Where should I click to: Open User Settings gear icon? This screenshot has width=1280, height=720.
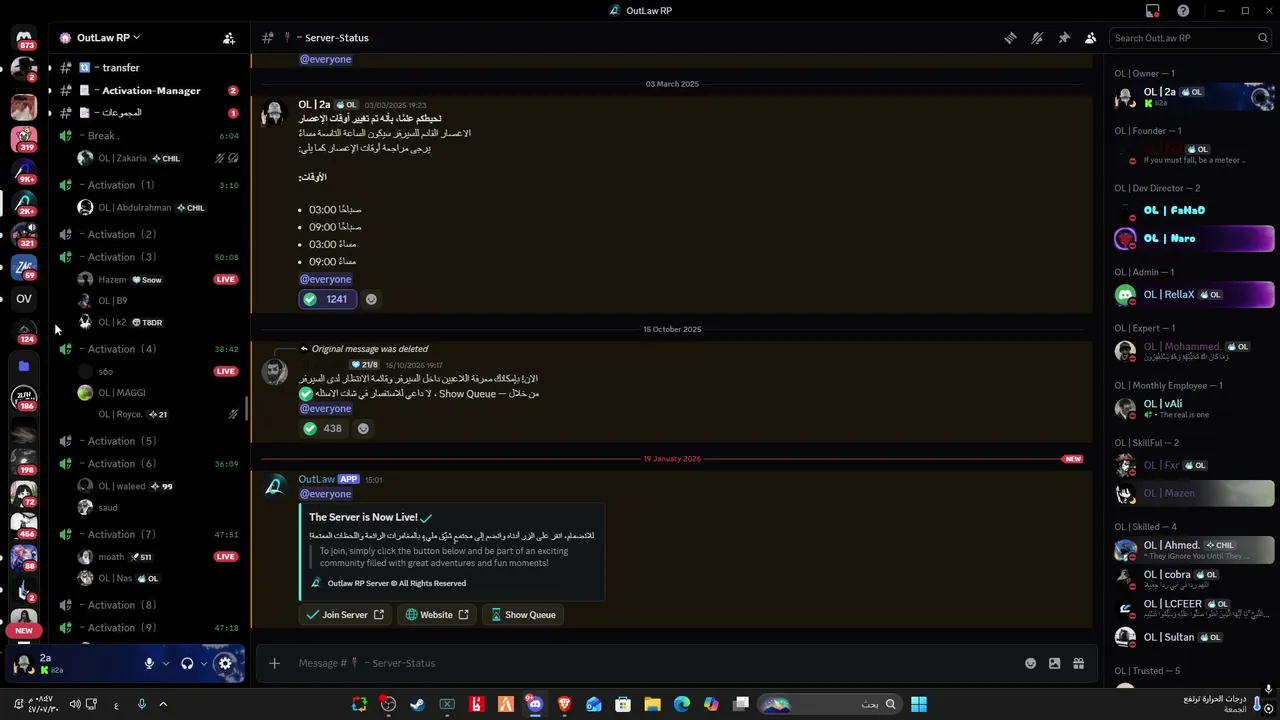tap(225, 663)
